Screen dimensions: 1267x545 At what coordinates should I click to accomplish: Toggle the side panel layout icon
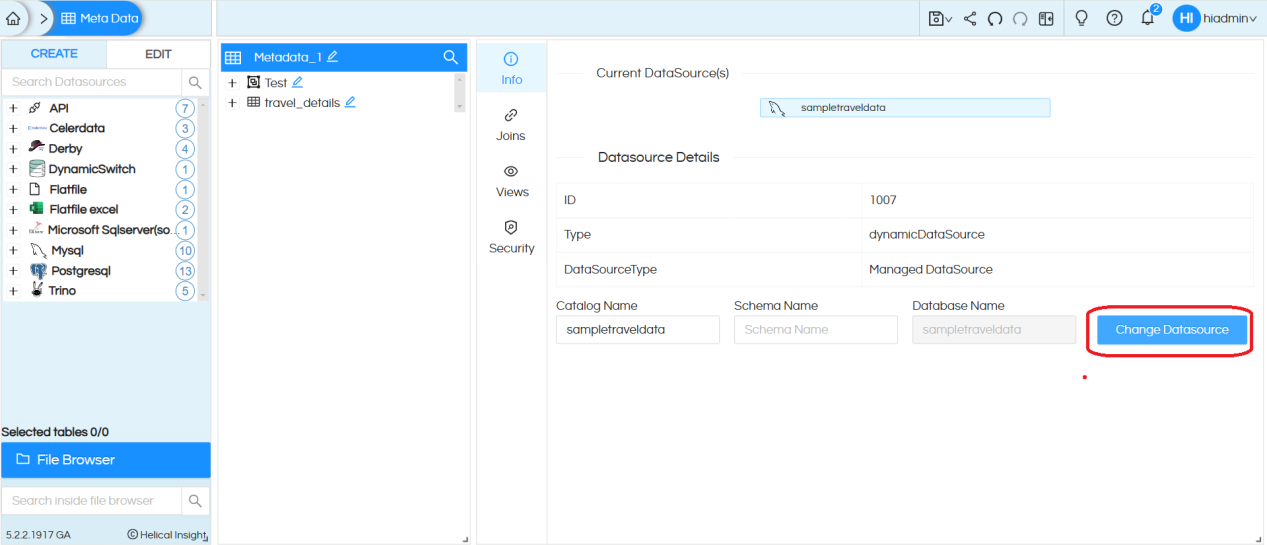[1046, 18]
